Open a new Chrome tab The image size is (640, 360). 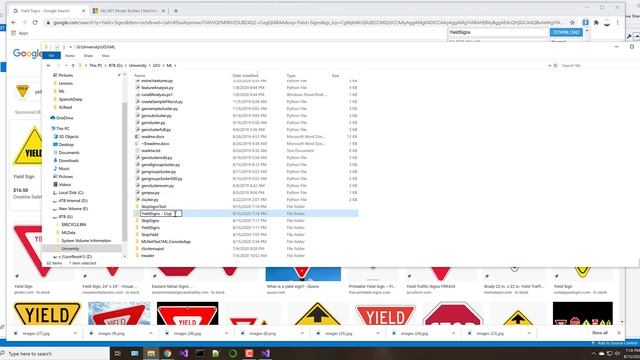tap(176, 11)
